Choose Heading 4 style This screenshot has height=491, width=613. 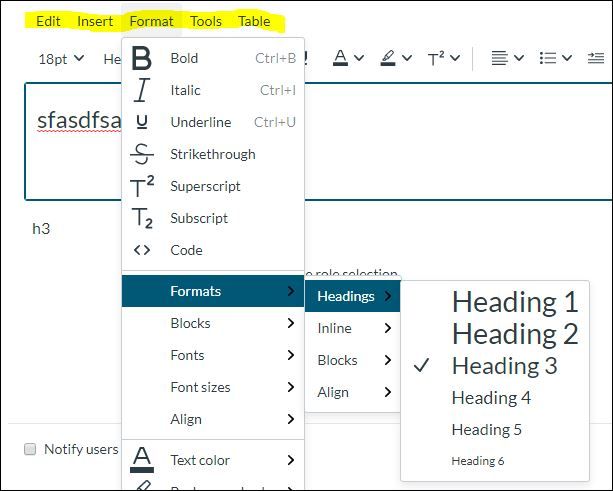tap(491, 397)
